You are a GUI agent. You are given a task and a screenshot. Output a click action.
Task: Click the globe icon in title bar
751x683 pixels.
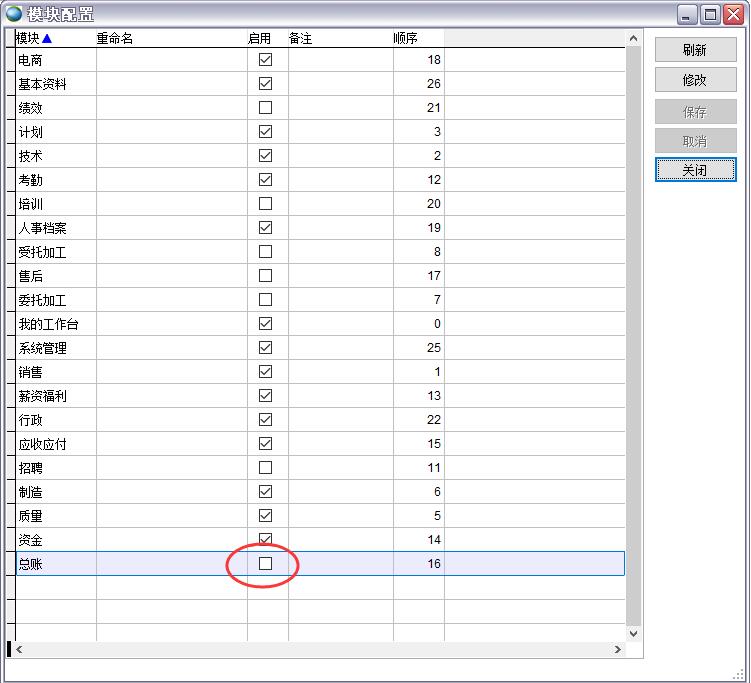[x=14, y=13]
